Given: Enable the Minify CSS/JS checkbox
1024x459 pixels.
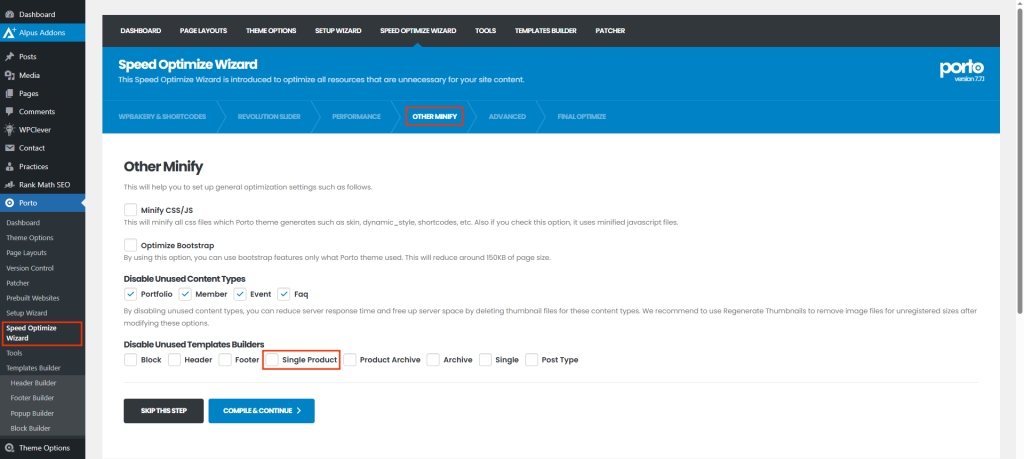Looking at the screenshot, I should [x=130, y=210].
